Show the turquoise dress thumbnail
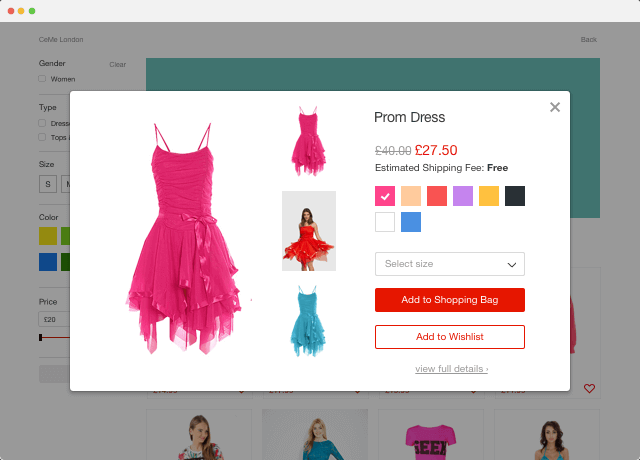 point(309,321)
